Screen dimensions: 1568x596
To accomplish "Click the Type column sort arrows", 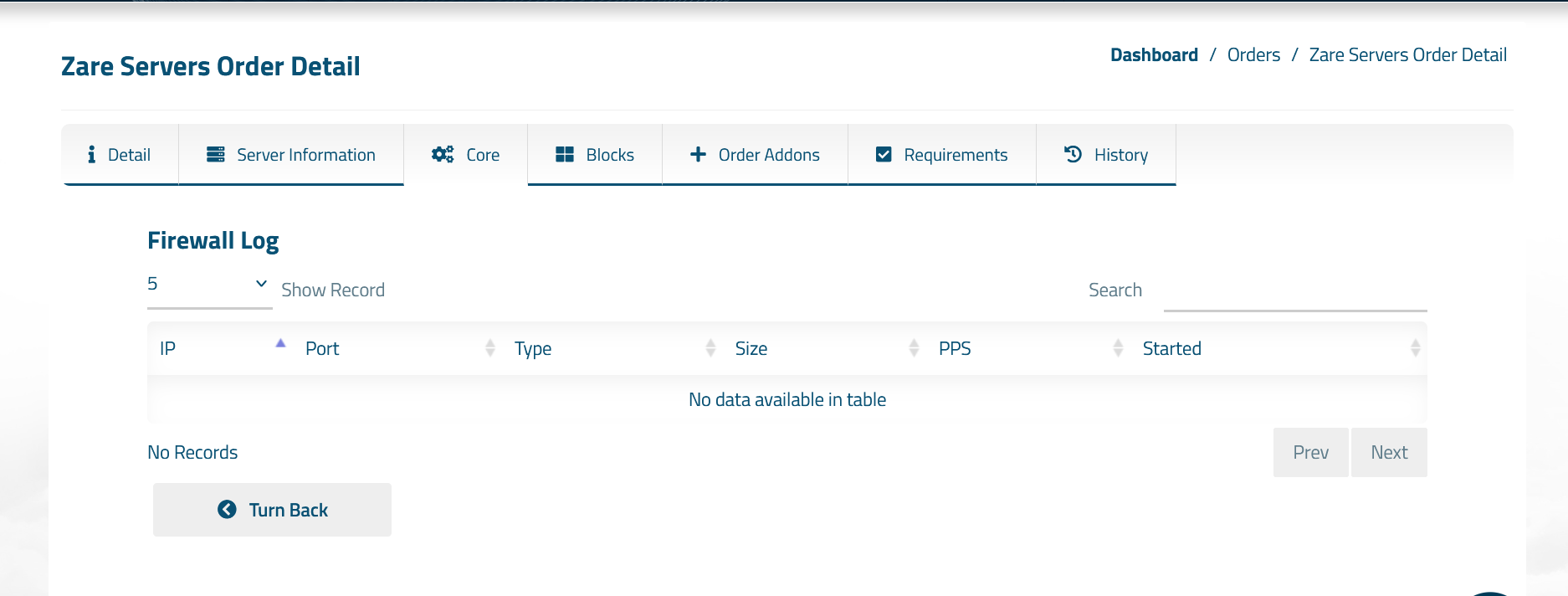I will click(x=711, y=348).
